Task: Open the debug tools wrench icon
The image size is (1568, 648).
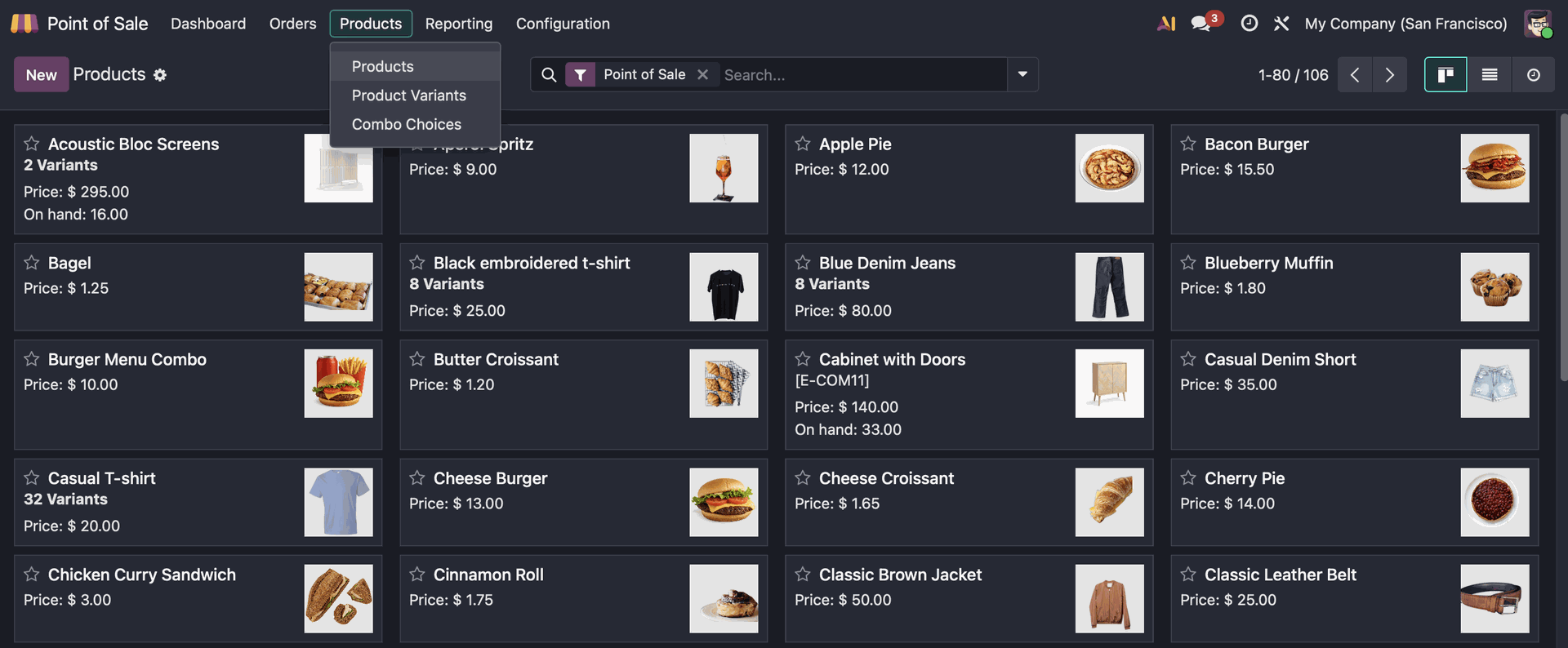Action: click(1281, 24)
